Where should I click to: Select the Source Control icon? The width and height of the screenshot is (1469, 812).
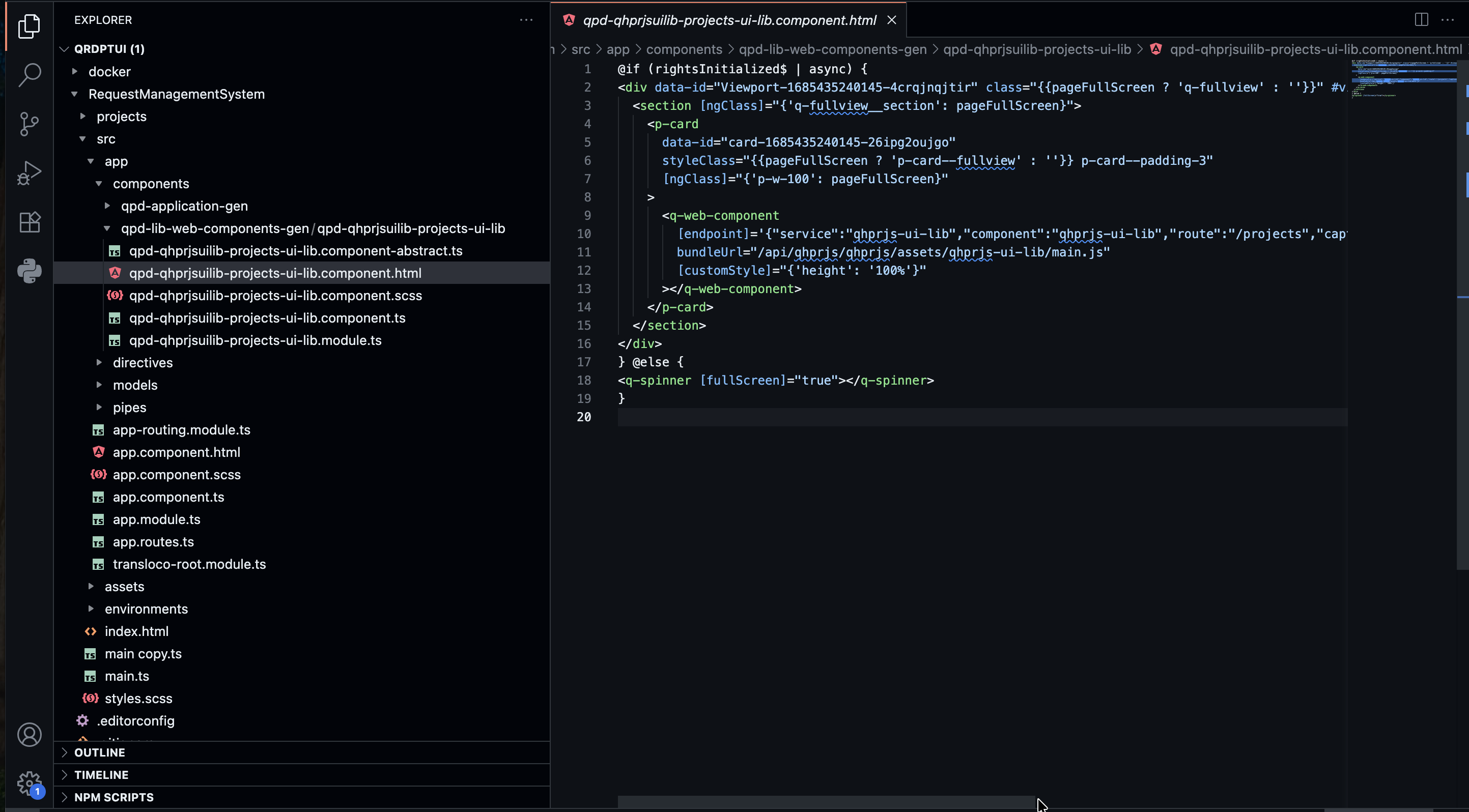(x=29, y=124)
